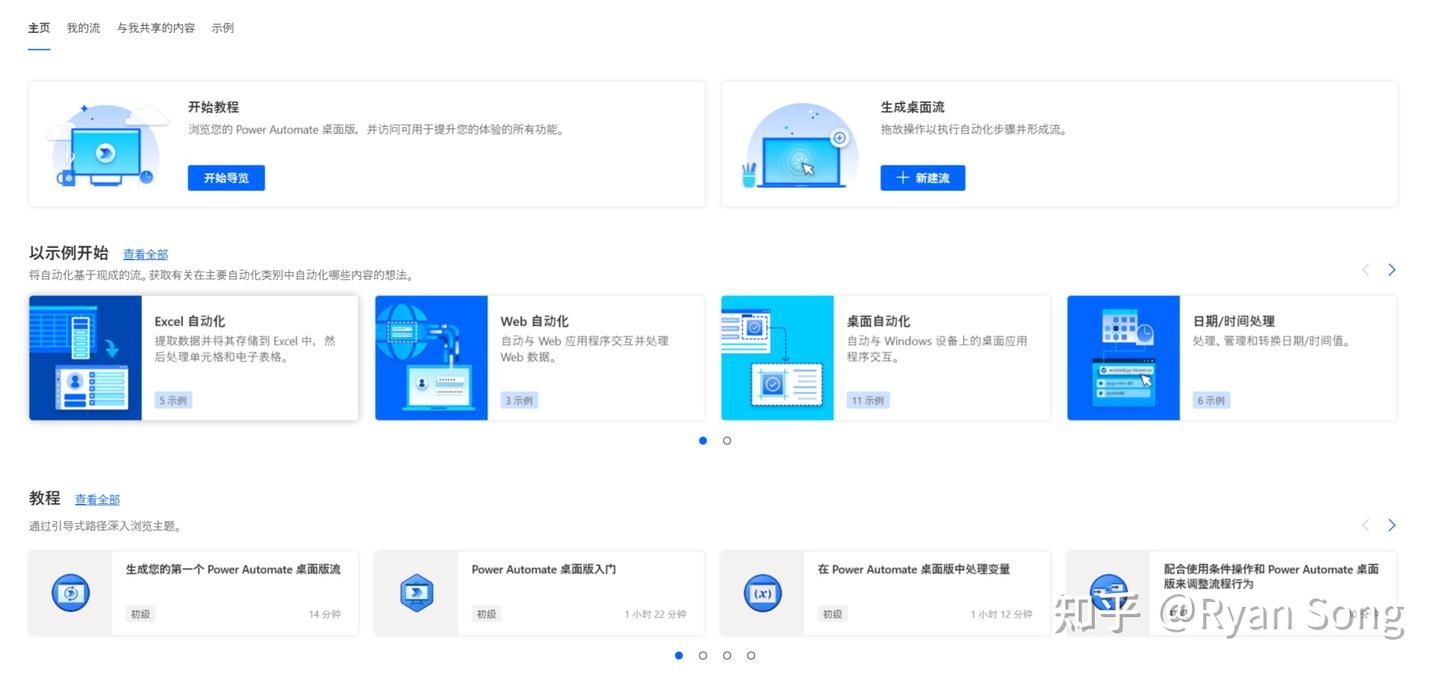
Task: Click 14 分钟 duration label
Action: pos(325,614)
